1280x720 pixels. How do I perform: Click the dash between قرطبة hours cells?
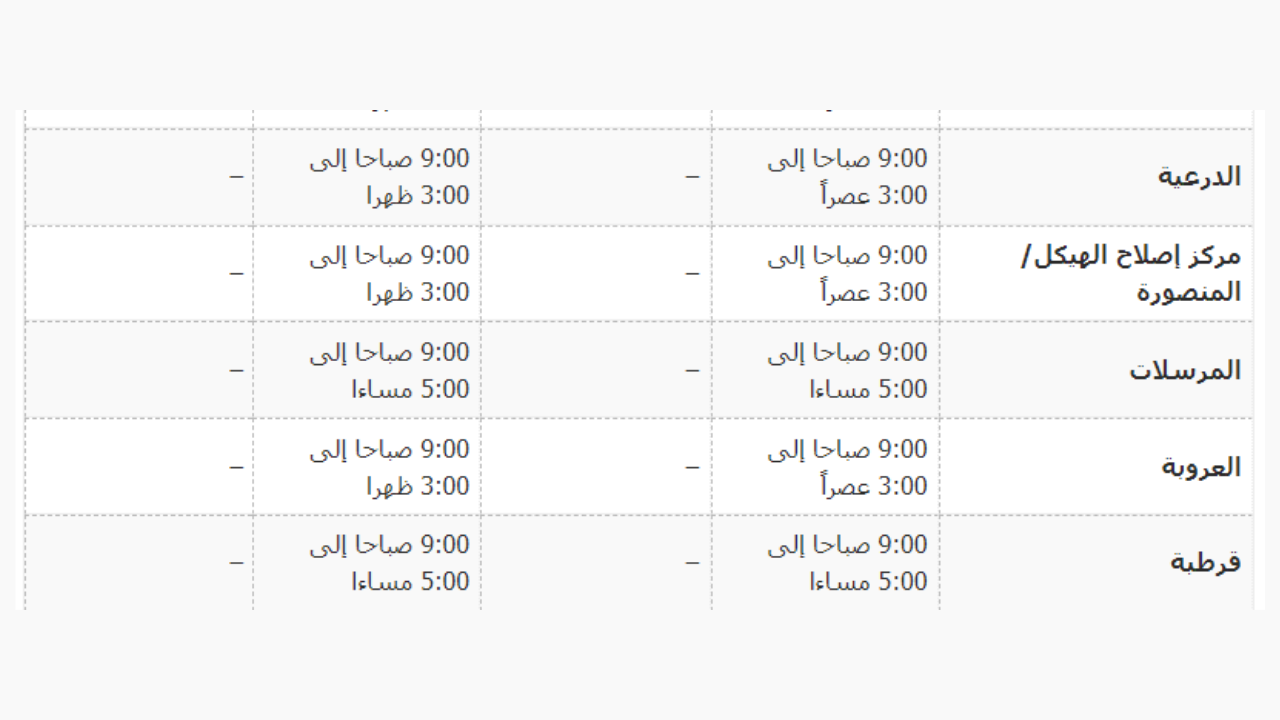click(x=692, y=562)
